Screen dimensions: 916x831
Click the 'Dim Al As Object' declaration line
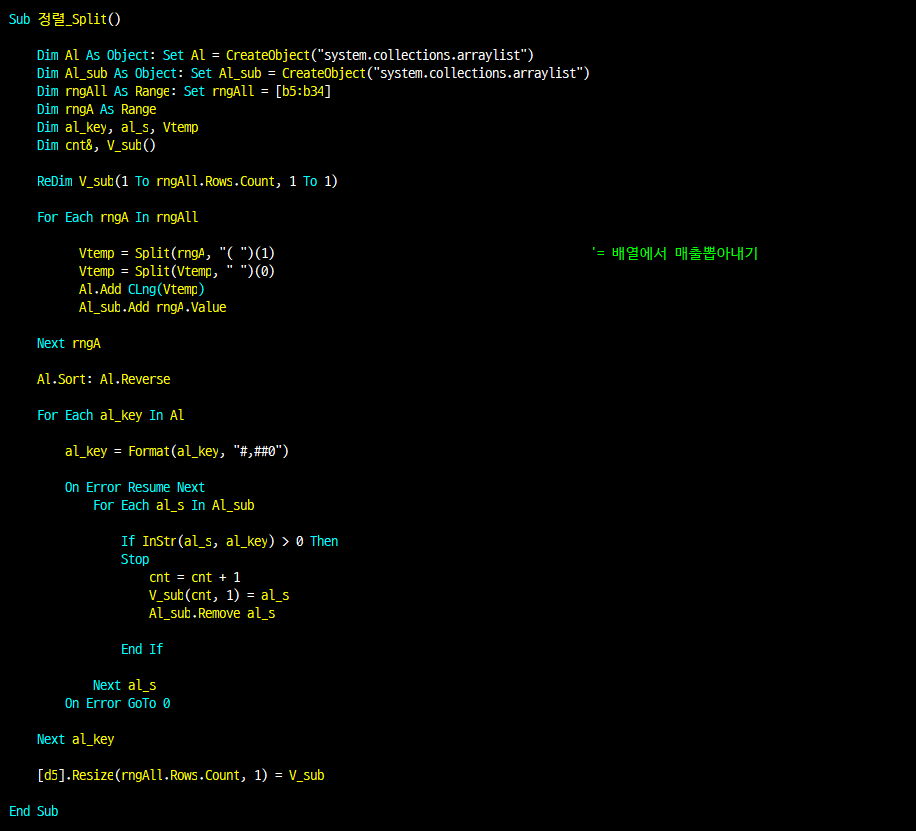285,56
